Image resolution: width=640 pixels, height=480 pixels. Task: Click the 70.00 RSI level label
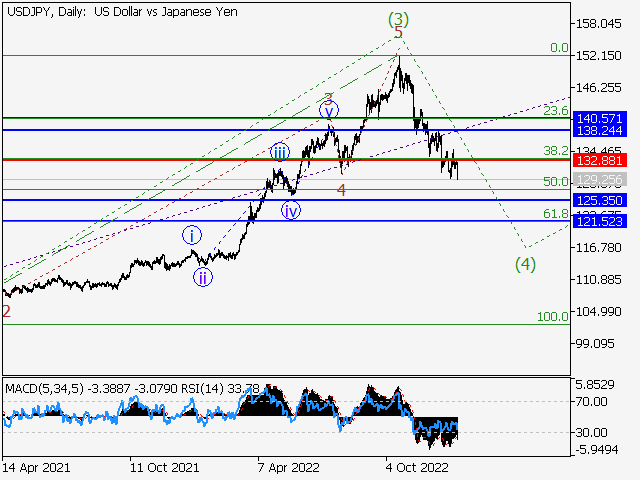click(x=591, y=402)
